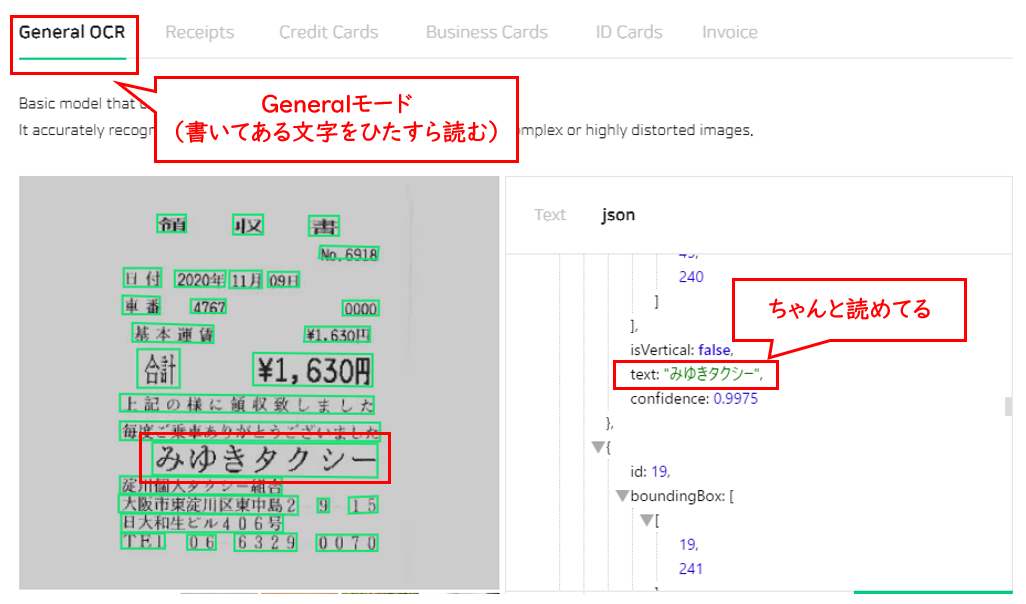Open the Business Cards tab
This screenshot has height=604, width=1026.
(487, 33)
